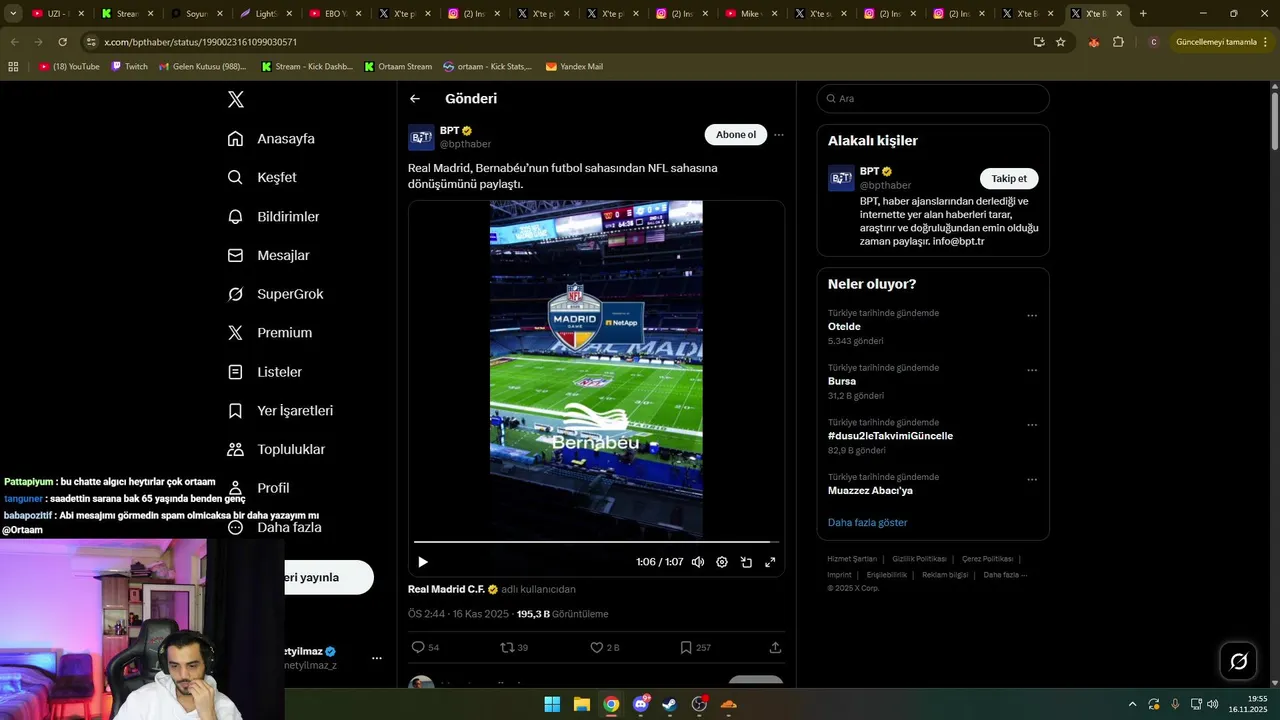Click Daha fazla göster link

point(868,522)
